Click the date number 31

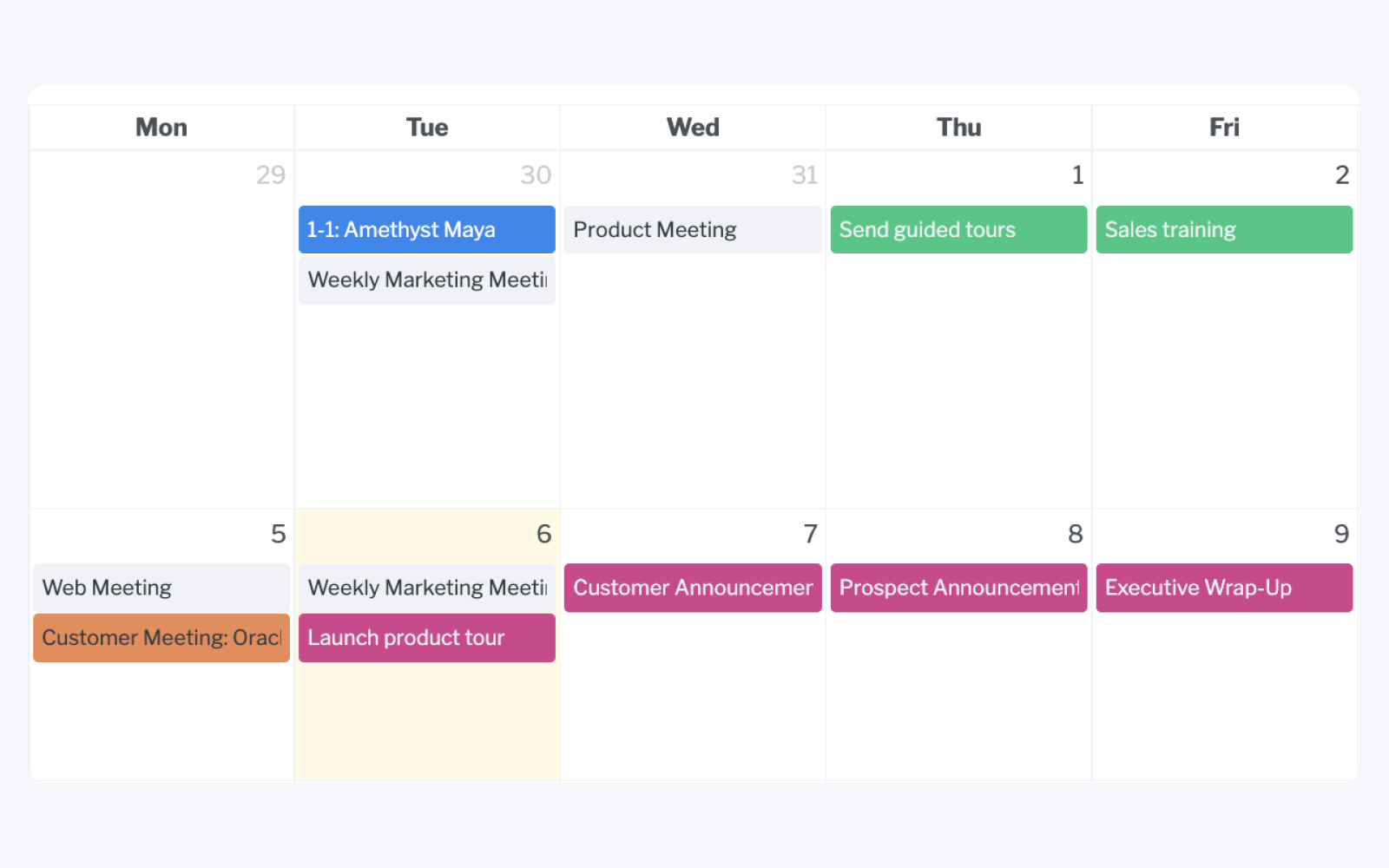(x=806, y=174)
